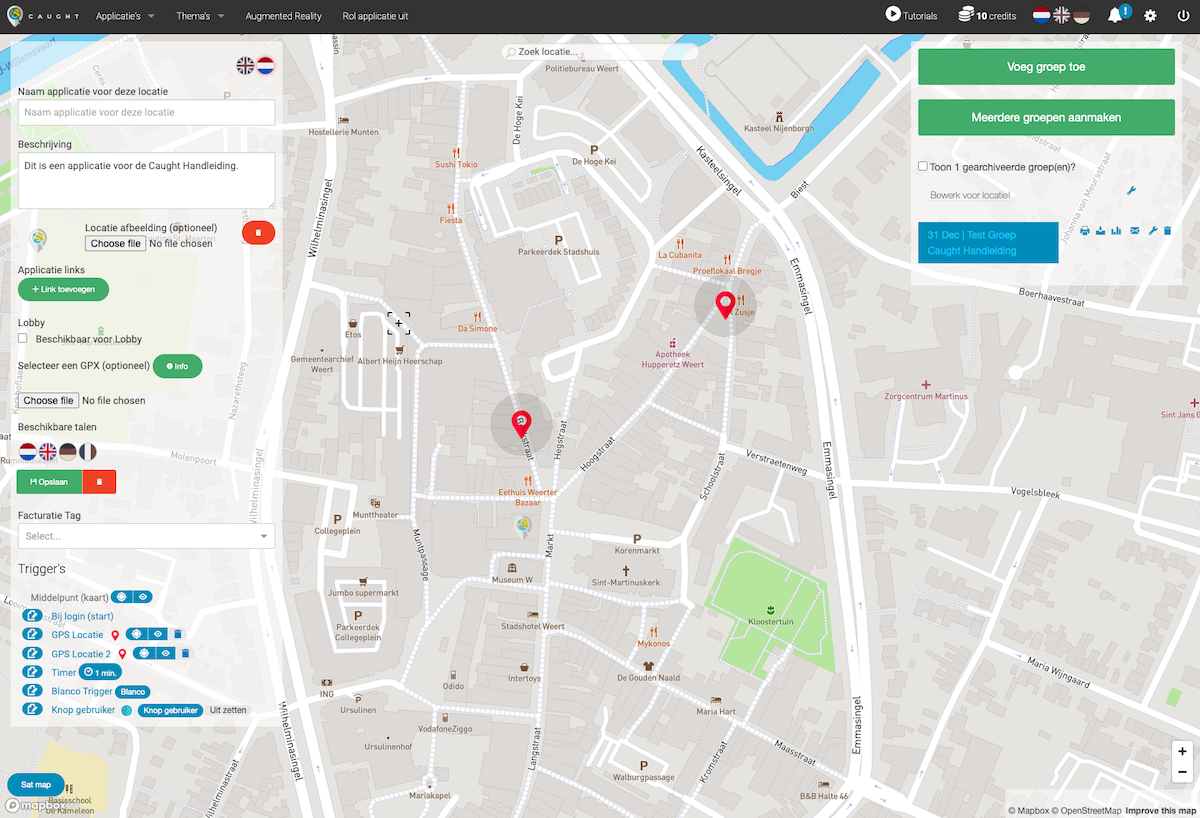Click the envelope email icon for Caught Handleiding group
This screenshot has height=818, width=1200.
(1135, 230)
